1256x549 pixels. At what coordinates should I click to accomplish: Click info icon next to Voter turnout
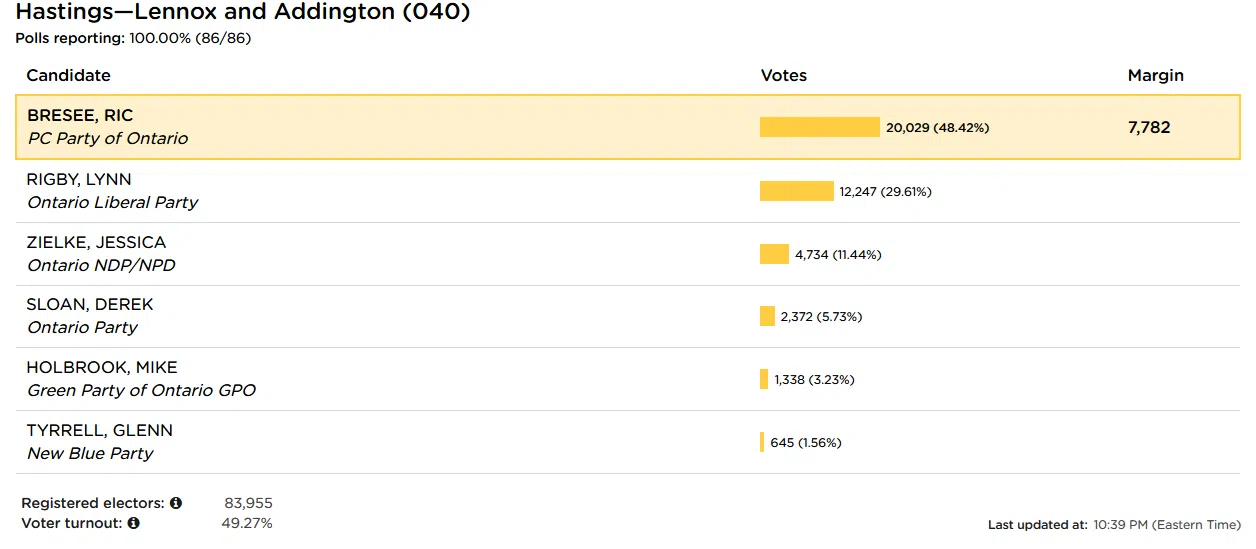point(133,523)
